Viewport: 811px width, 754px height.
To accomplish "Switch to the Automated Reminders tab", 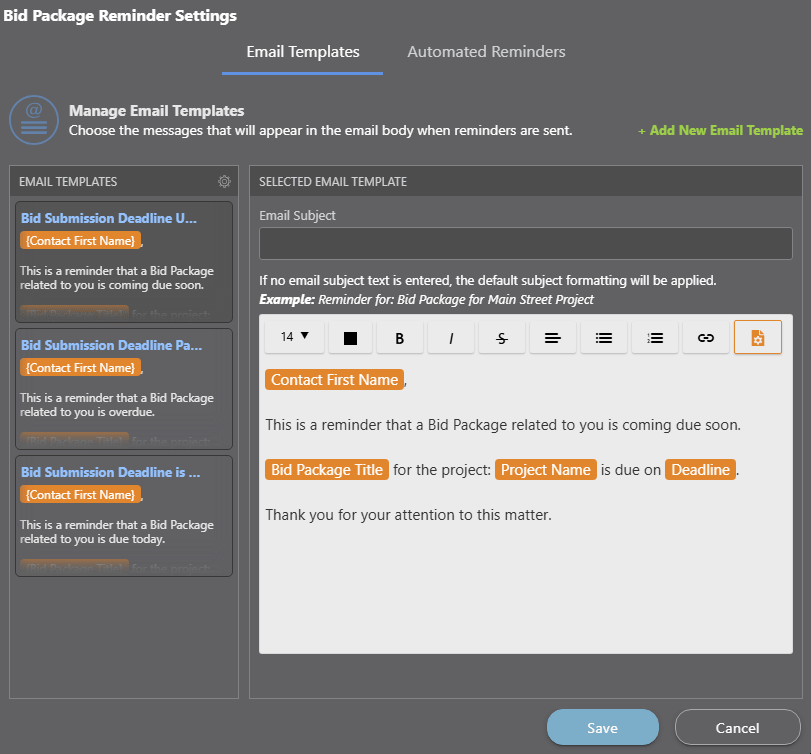I will tap(486, 52).
